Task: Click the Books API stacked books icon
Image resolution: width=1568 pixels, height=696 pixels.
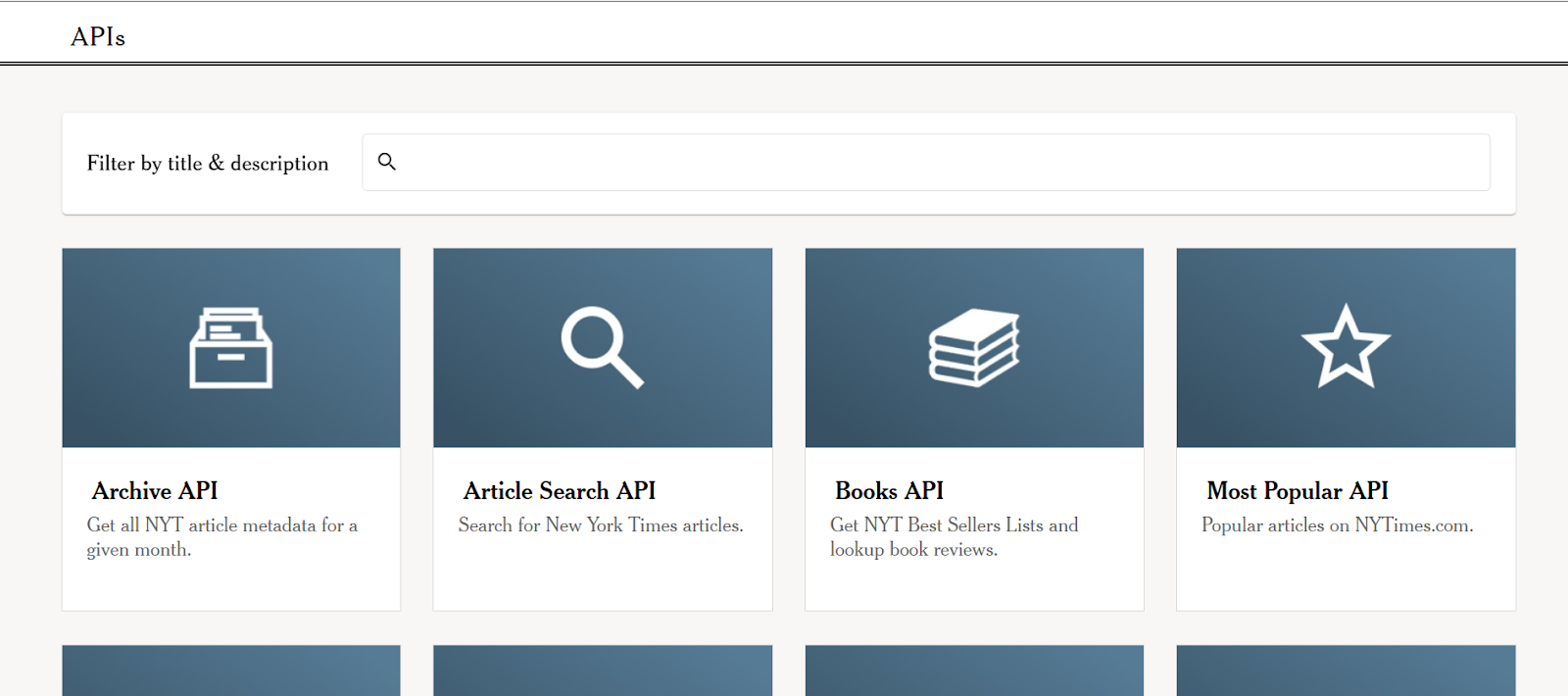Action: point(974,348)
